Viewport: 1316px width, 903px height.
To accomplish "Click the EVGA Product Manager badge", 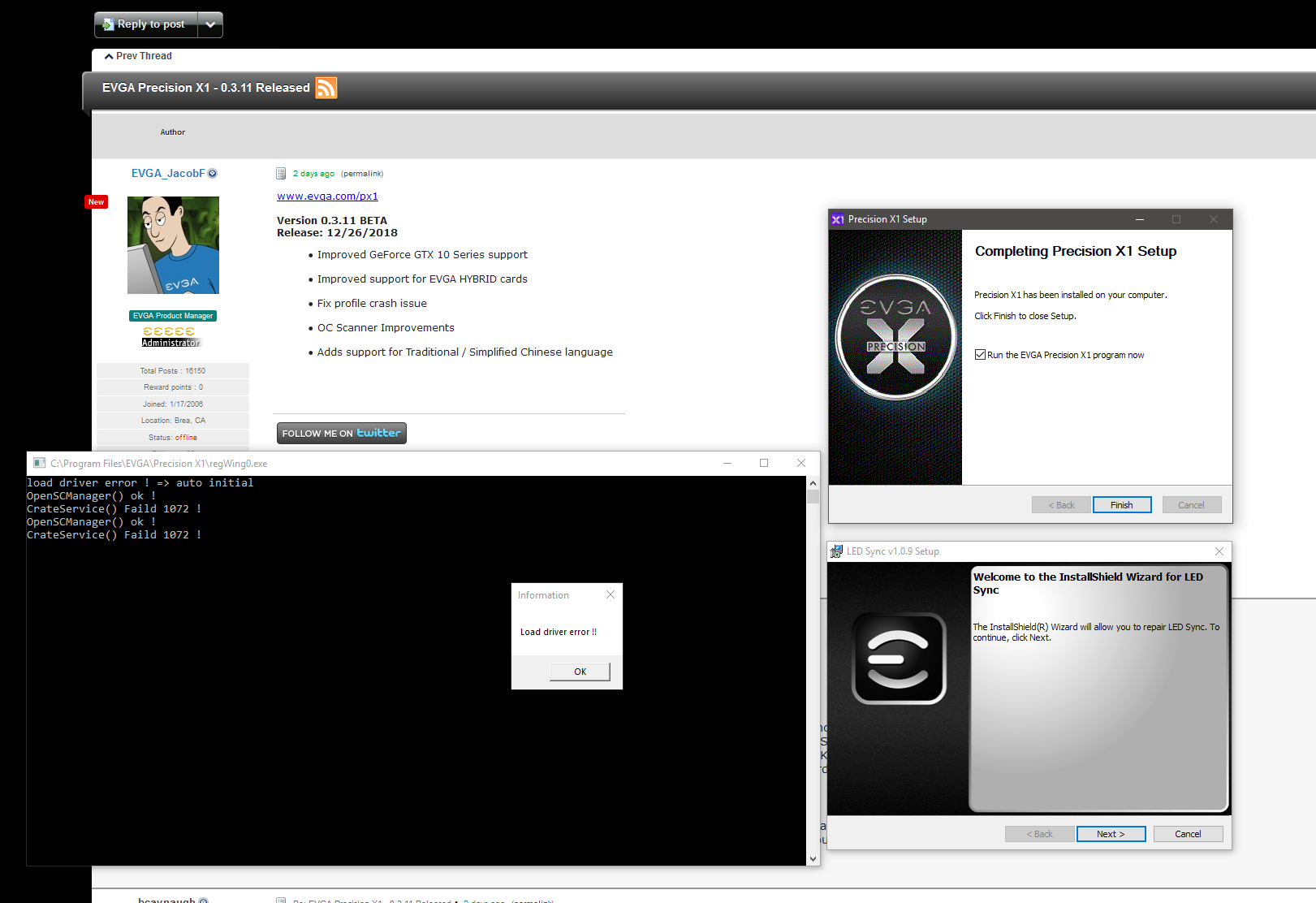I will 173,316.
